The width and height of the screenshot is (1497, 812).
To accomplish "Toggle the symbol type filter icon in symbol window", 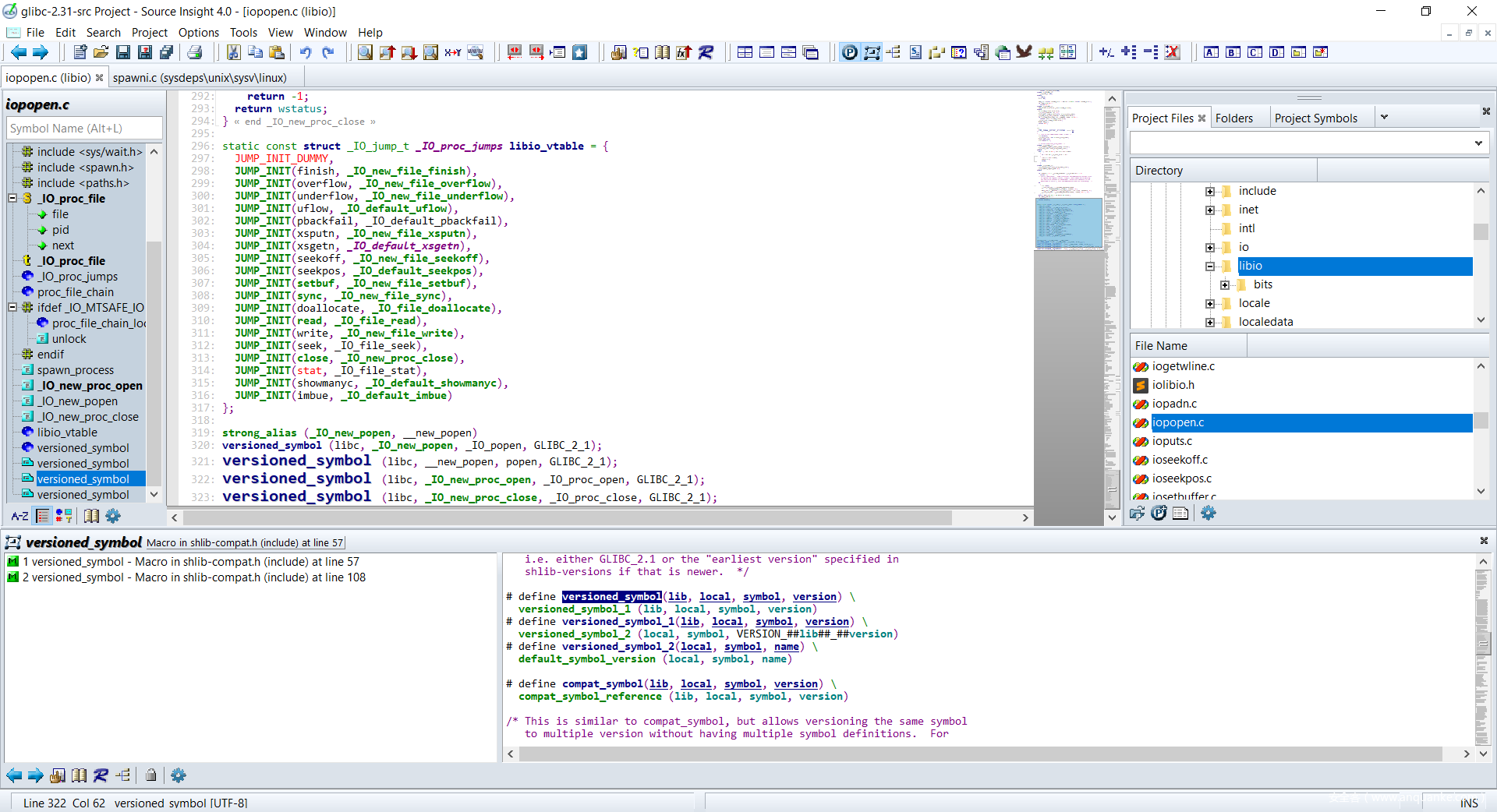I will [x=64, y=516].
